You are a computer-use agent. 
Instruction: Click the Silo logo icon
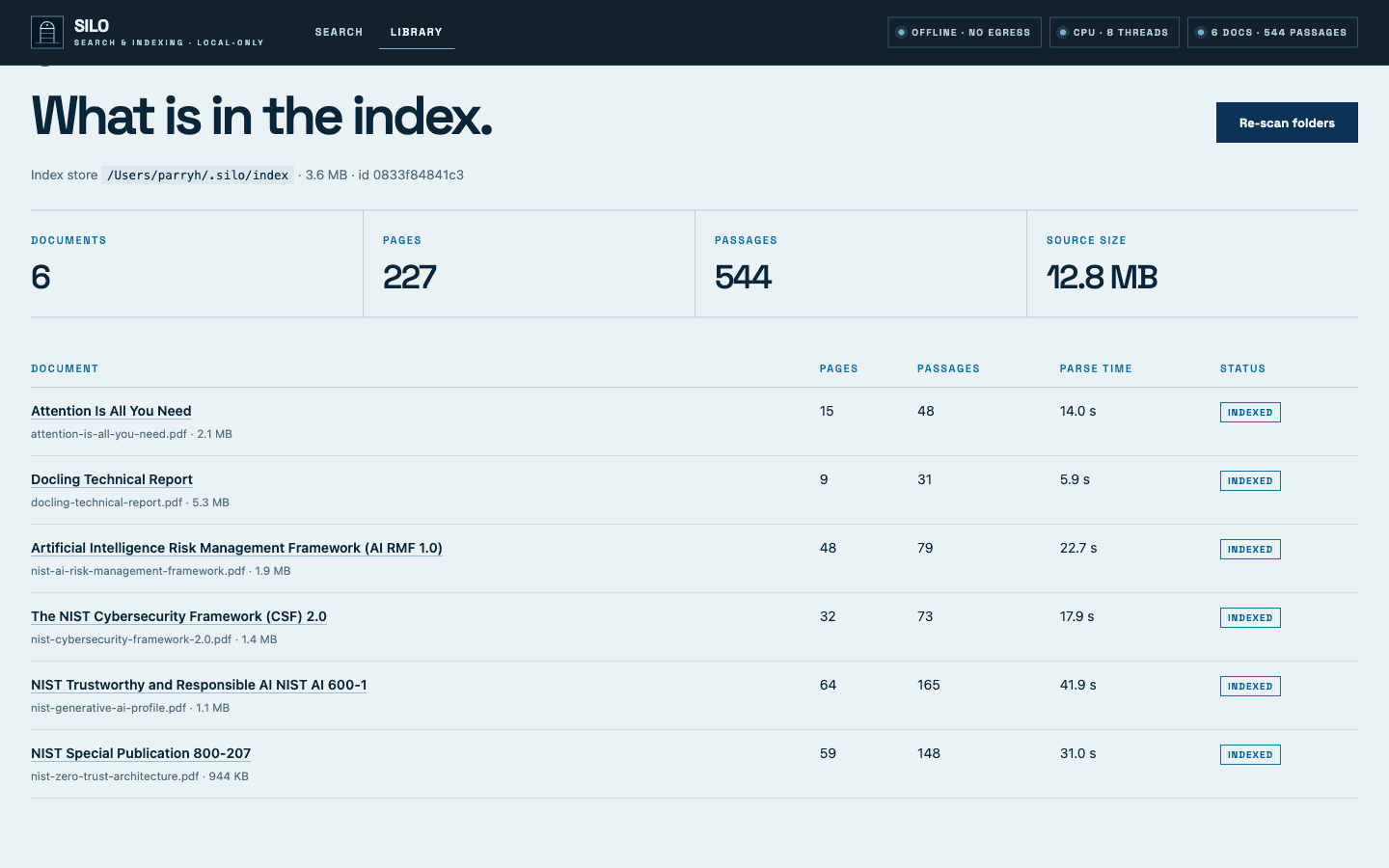(47, 32)
